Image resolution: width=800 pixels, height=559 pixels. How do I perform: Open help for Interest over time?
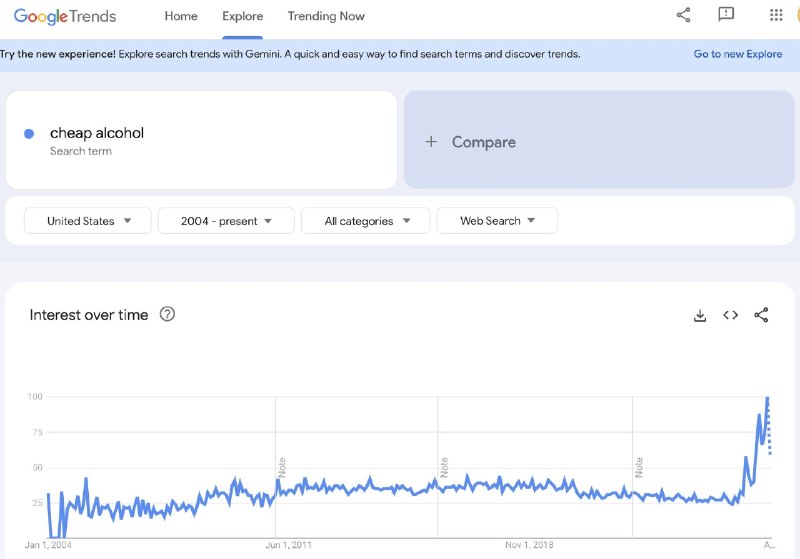click(167, 314)
